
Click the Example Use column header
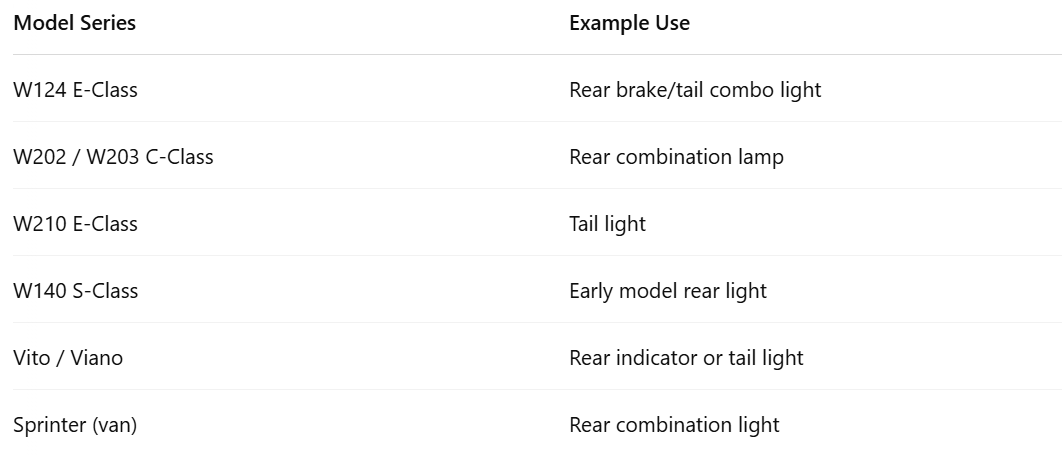629,23
